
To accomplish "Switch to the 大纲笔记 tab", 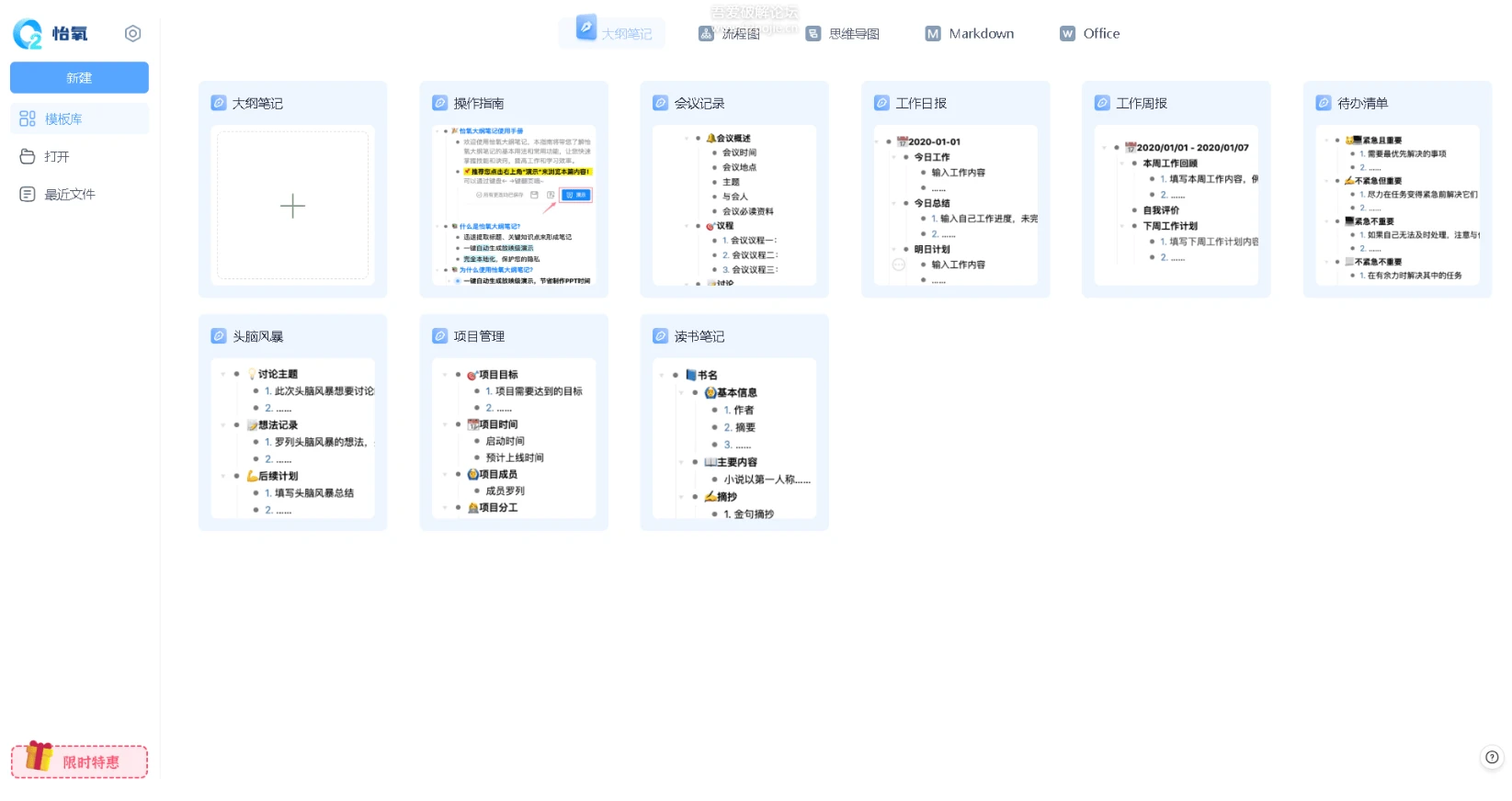I will point(612,32).
